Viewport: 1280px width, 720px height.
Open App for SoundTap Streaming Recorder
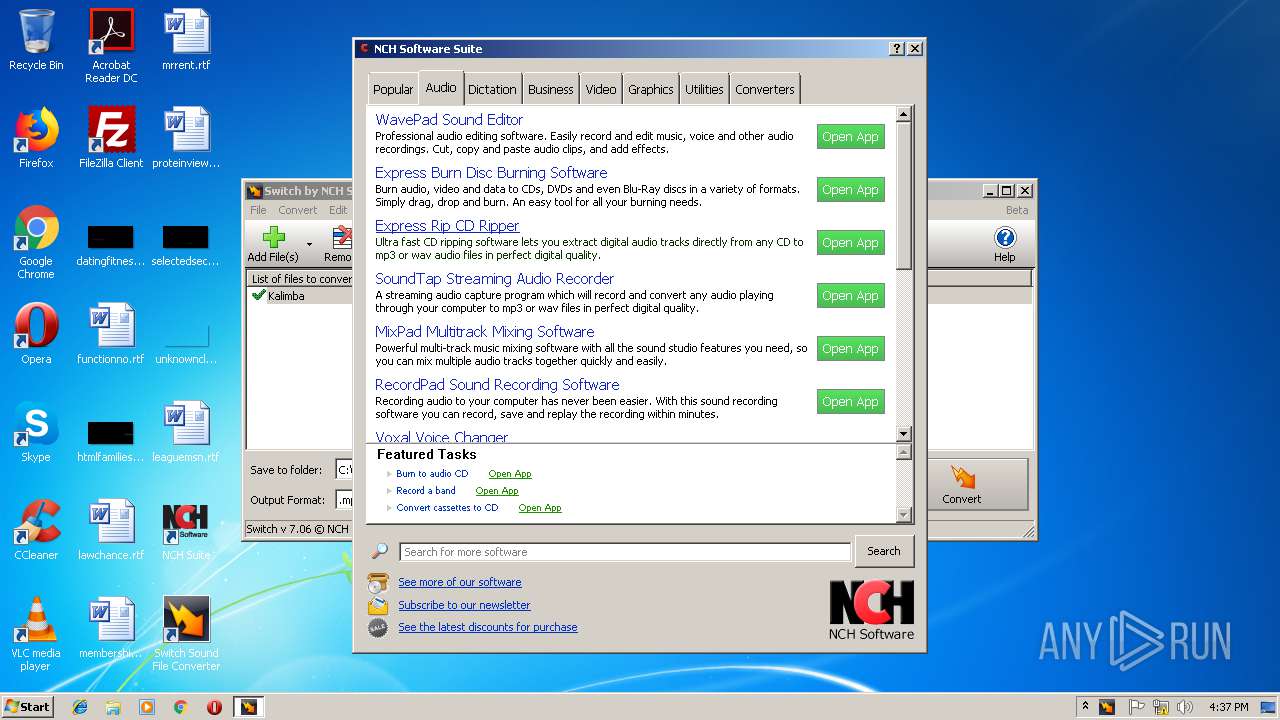click(851, 296)
